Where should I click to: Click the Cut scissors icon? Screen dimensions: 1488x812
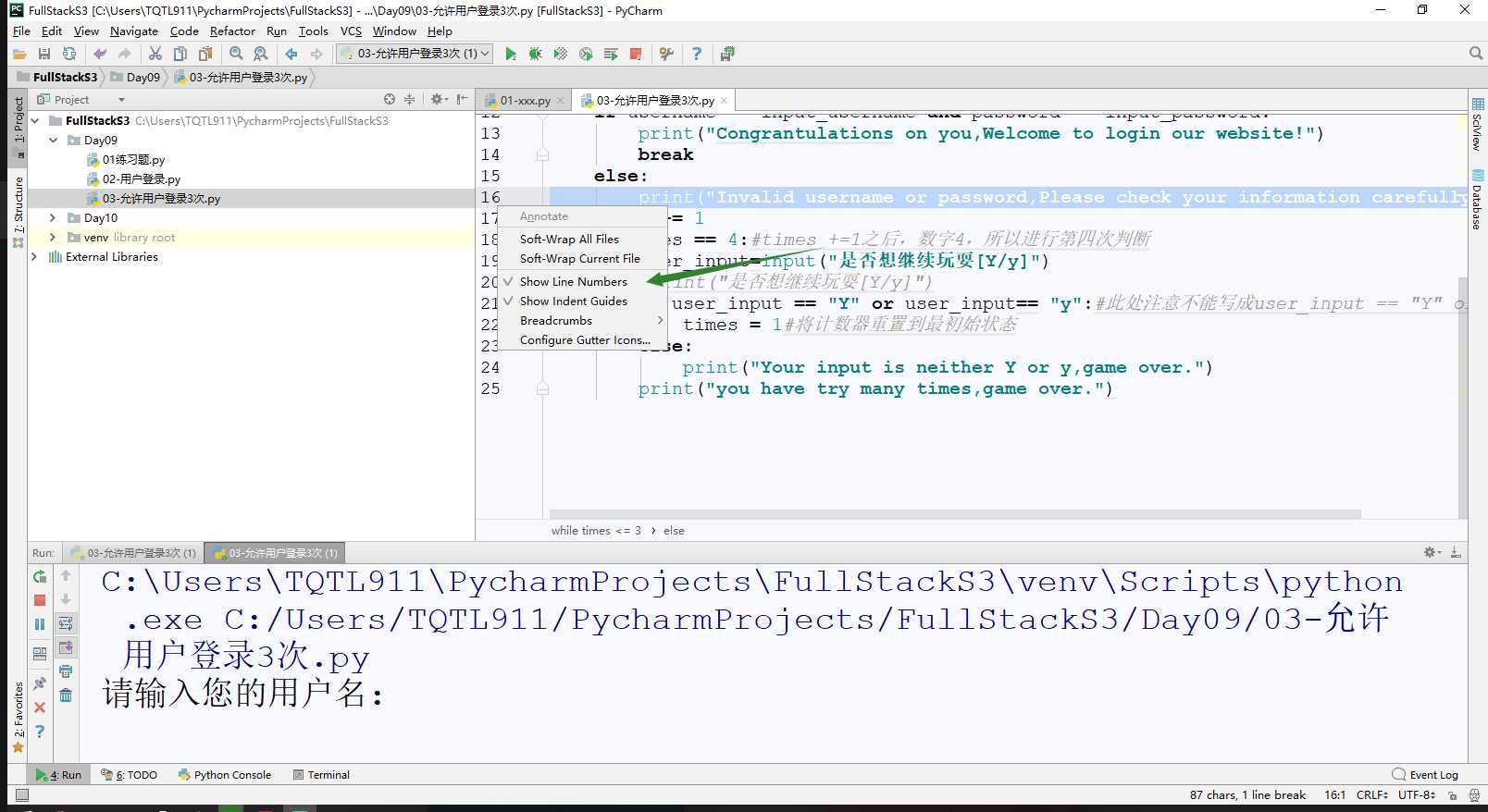click(155, 54)
